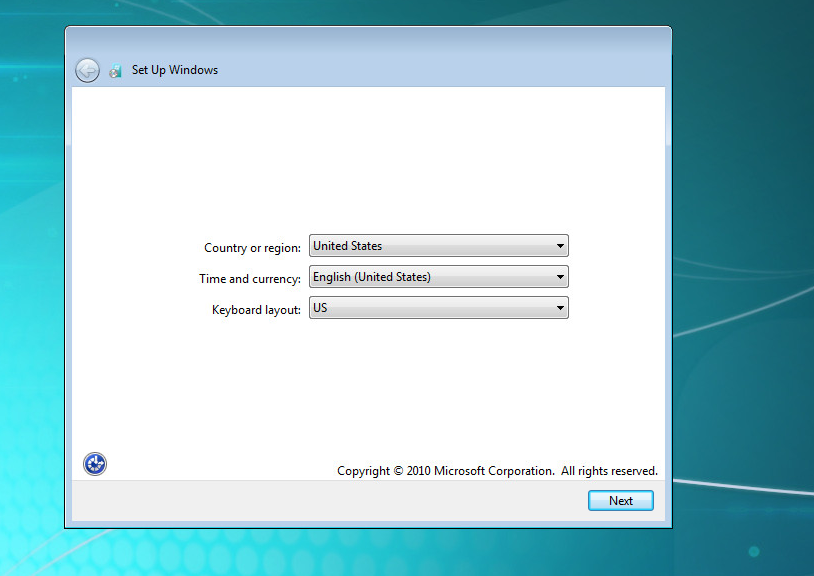The width and height of the screenshot is (814, 576).
Task: Expand the Time and currency dropdown
Action: [439, 277]
